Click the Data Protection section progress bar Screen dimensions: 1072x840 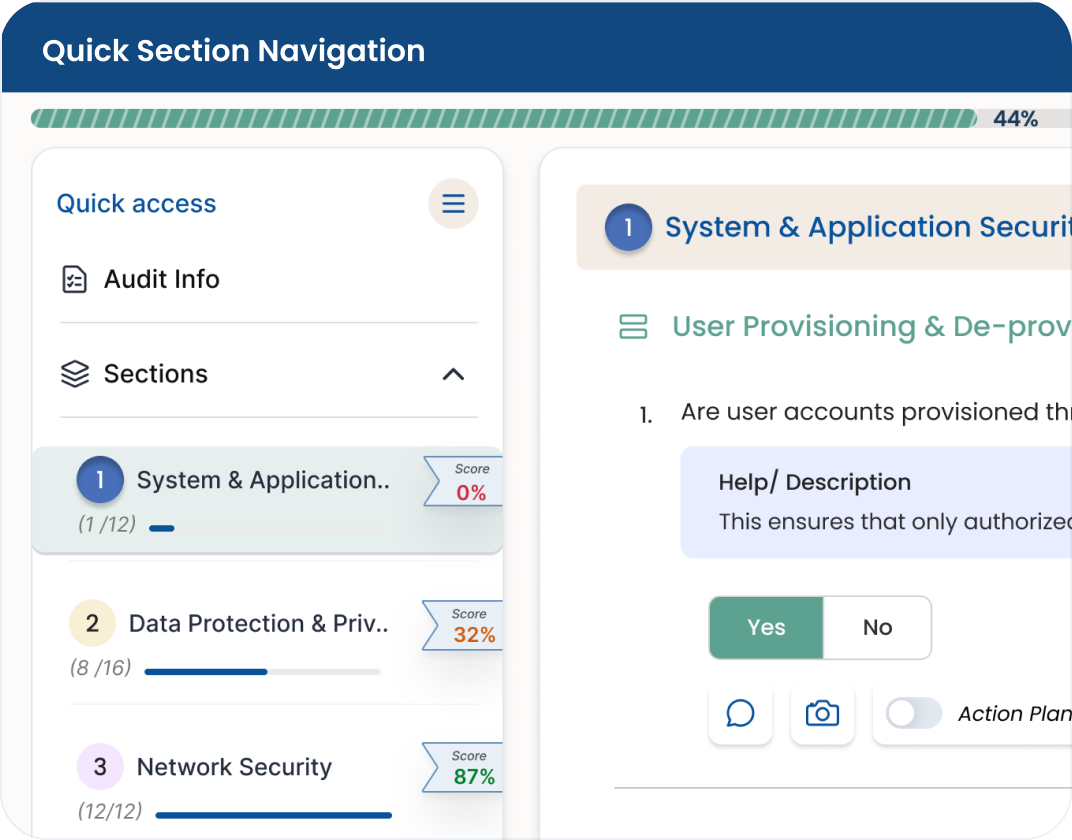(263, 672)
